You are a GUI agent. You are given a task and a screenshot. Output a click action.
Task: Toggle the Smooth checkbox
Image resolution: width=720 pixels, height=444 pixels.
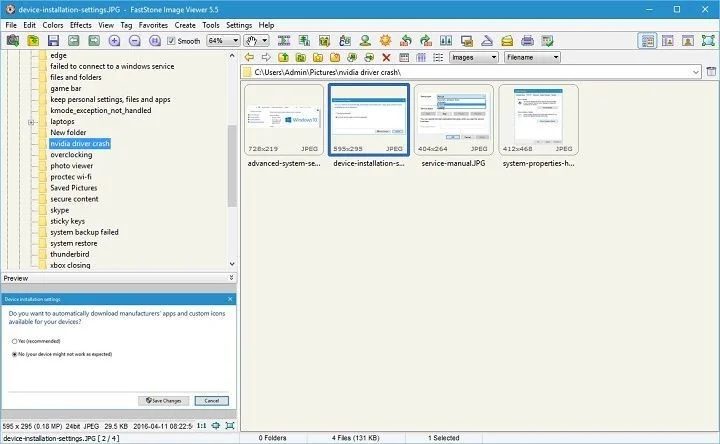pos(171,41)
